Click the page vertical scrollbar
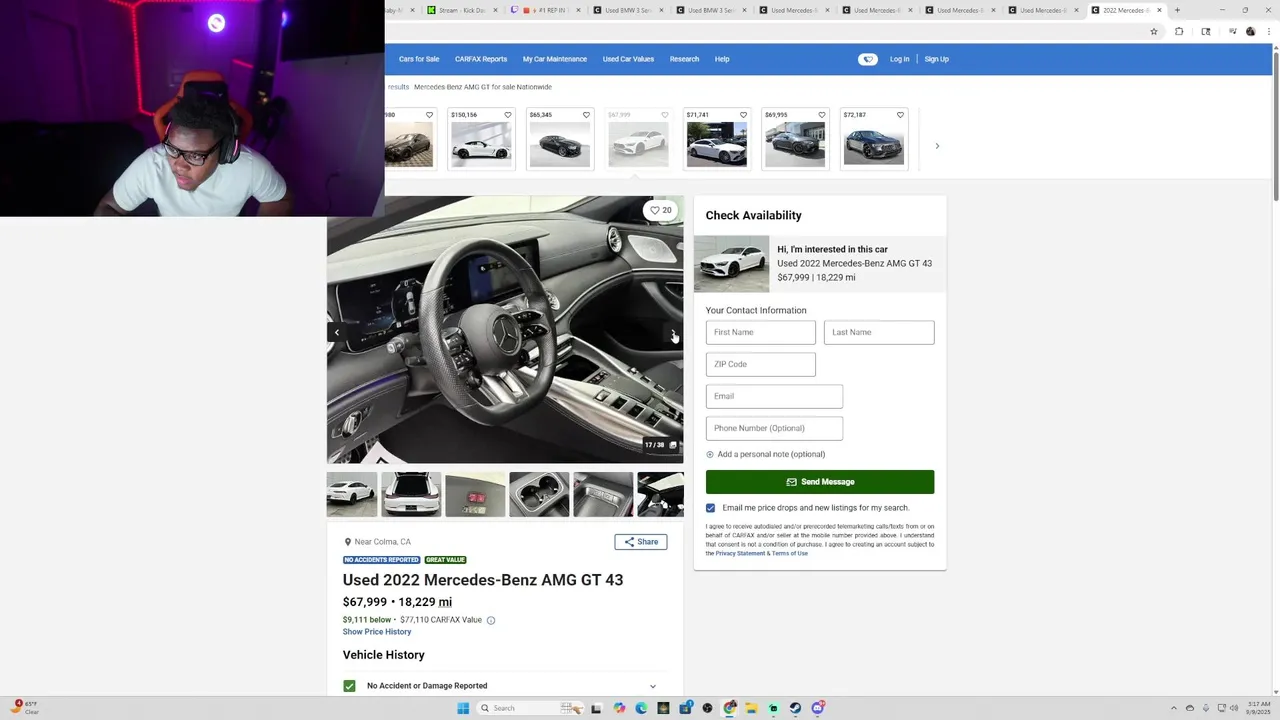1280x720 pixels. [1274, 126]
